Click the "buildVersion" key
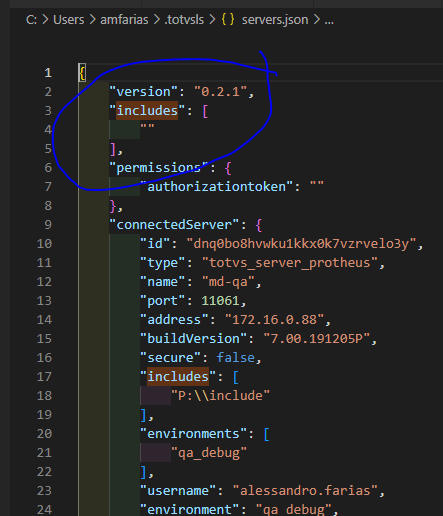Screen dimensions: 443x516 (194, 339)
